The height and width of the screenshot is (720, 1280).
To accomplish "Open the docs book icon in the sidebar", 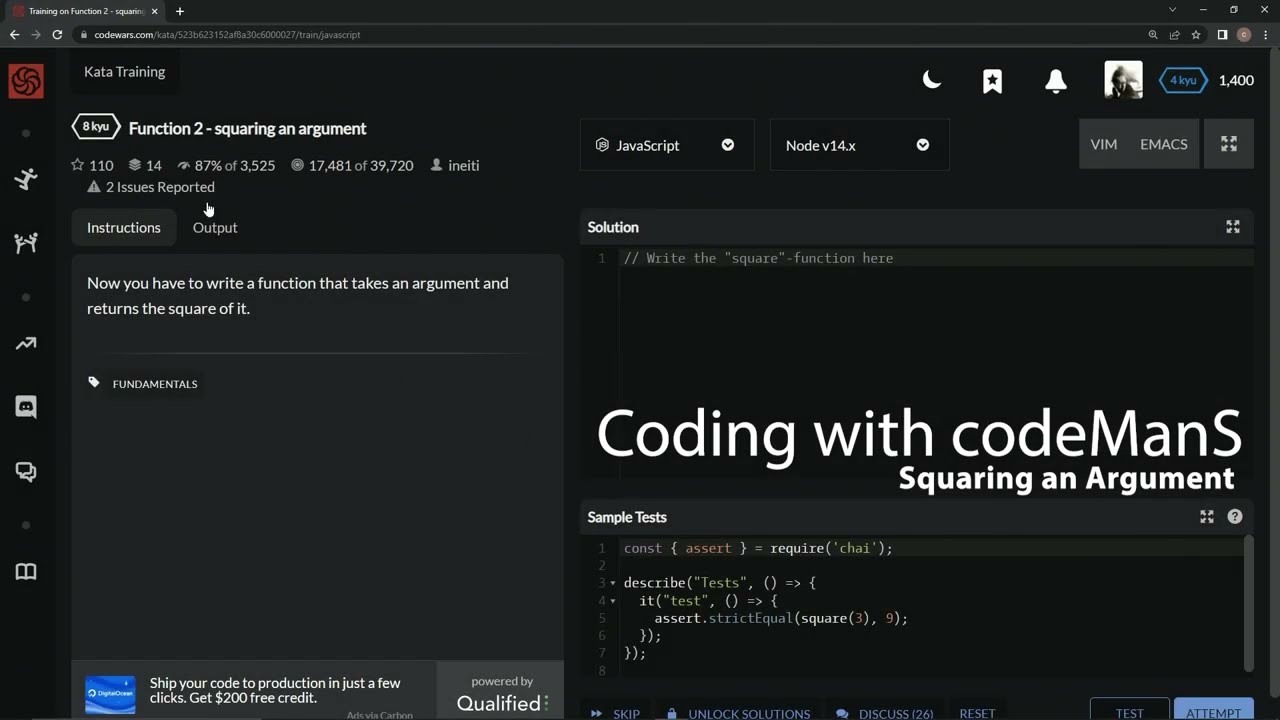I will 26,572.
